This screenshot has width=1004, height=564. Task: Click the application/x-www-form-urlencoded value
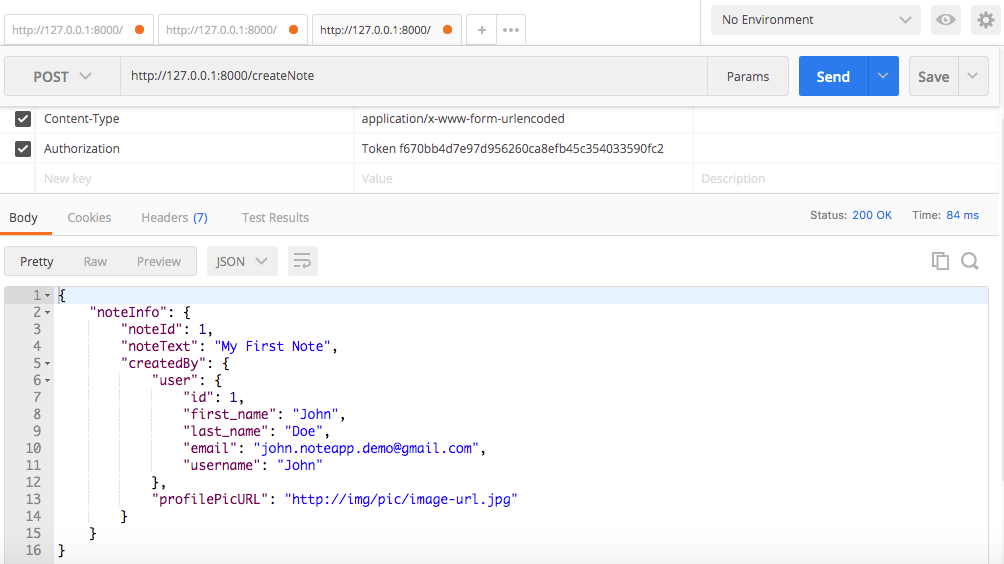pyautogui.click(x=463, y=118)
